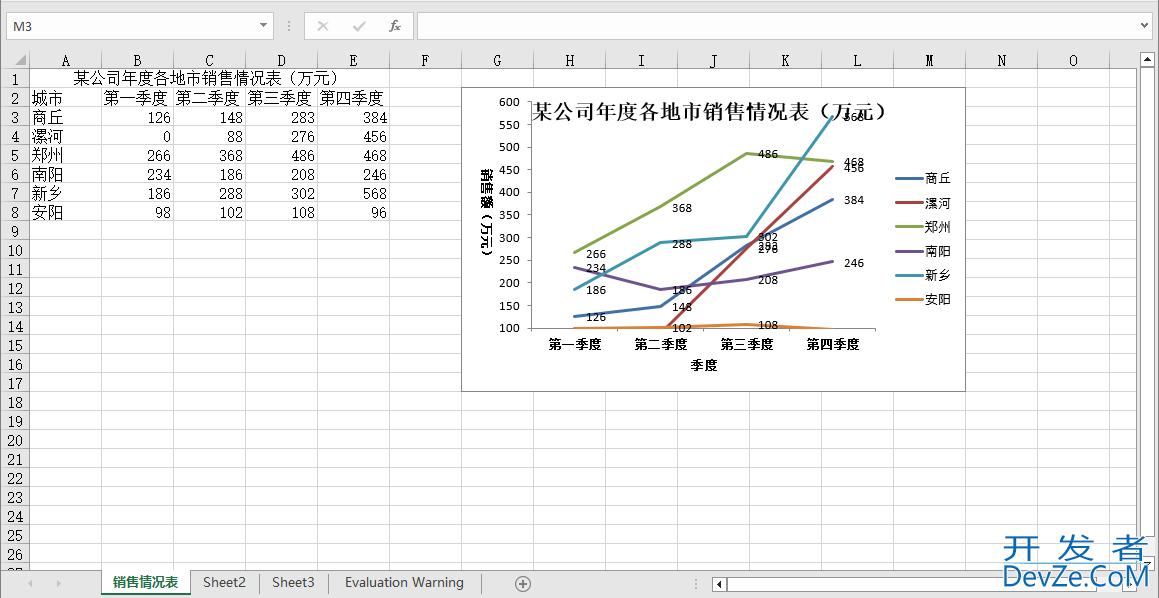
Task: Click 郑州 legend entry in chart
Action: 922,227
